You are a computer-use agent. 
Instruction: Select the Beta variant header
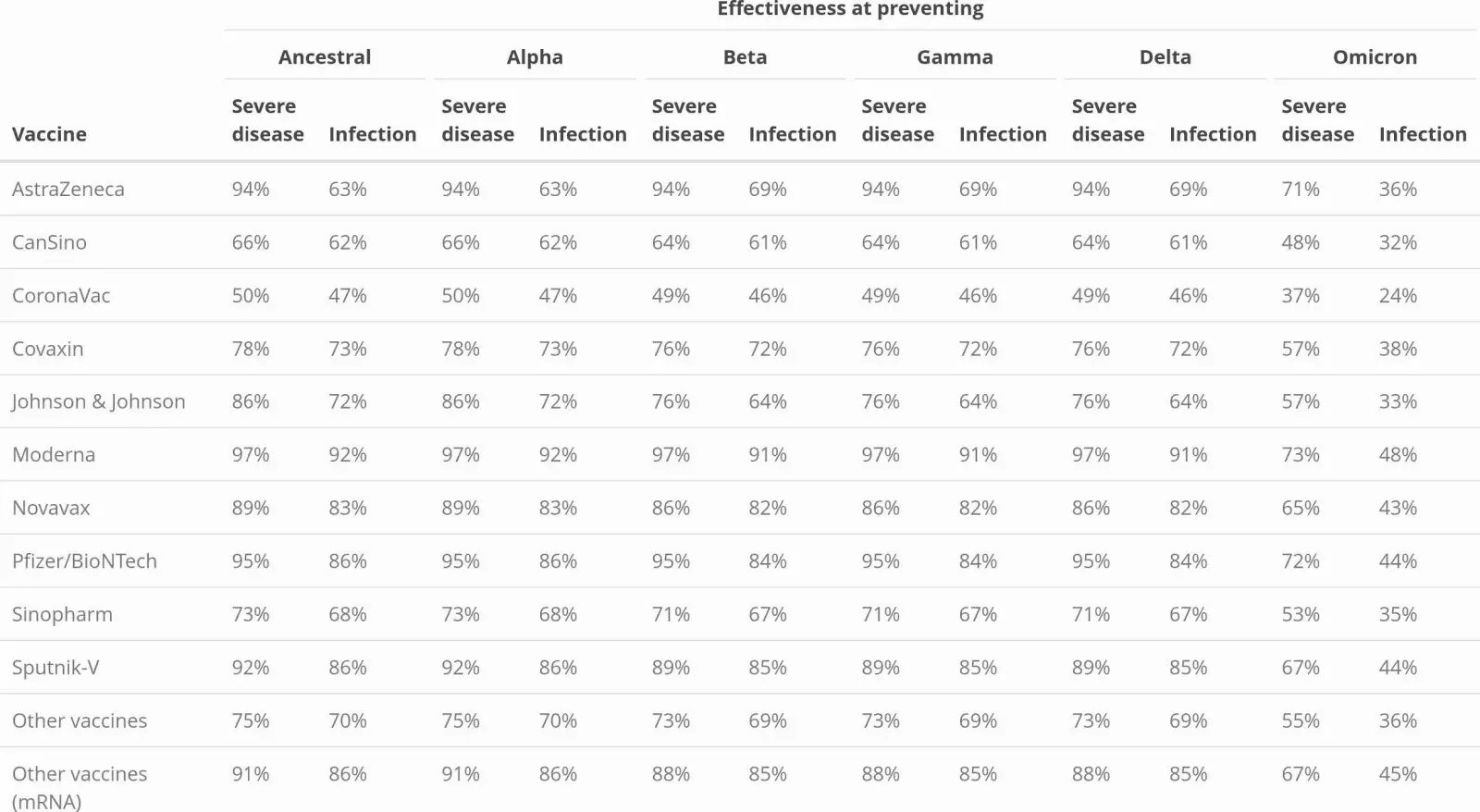click(745, 57)
